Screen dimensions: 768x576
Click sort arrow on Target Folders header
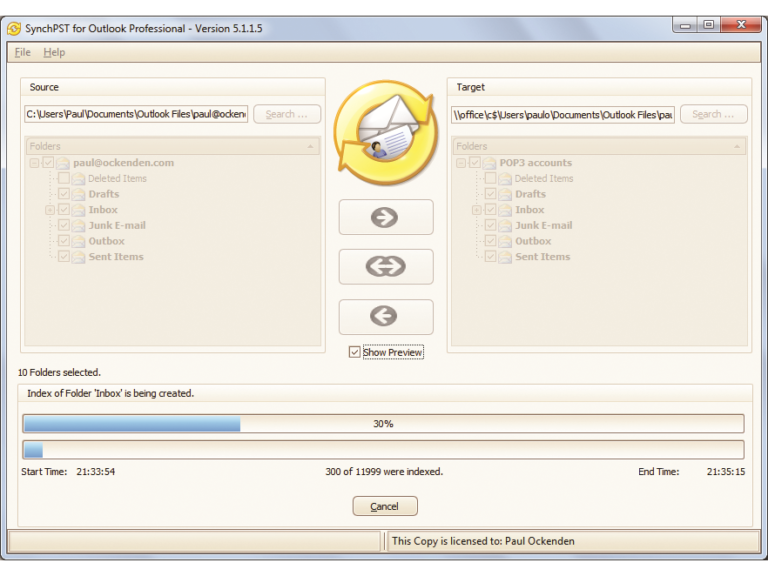point(737,146)
